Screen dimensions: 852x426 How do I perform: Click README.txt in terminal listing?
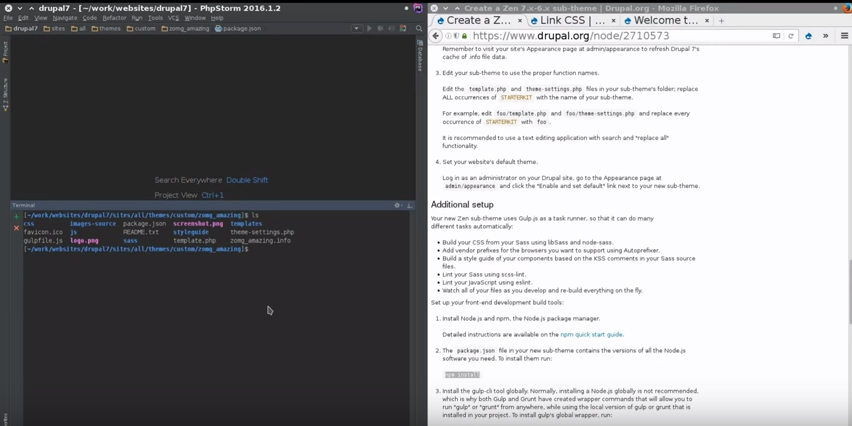(x=141, y=232)
